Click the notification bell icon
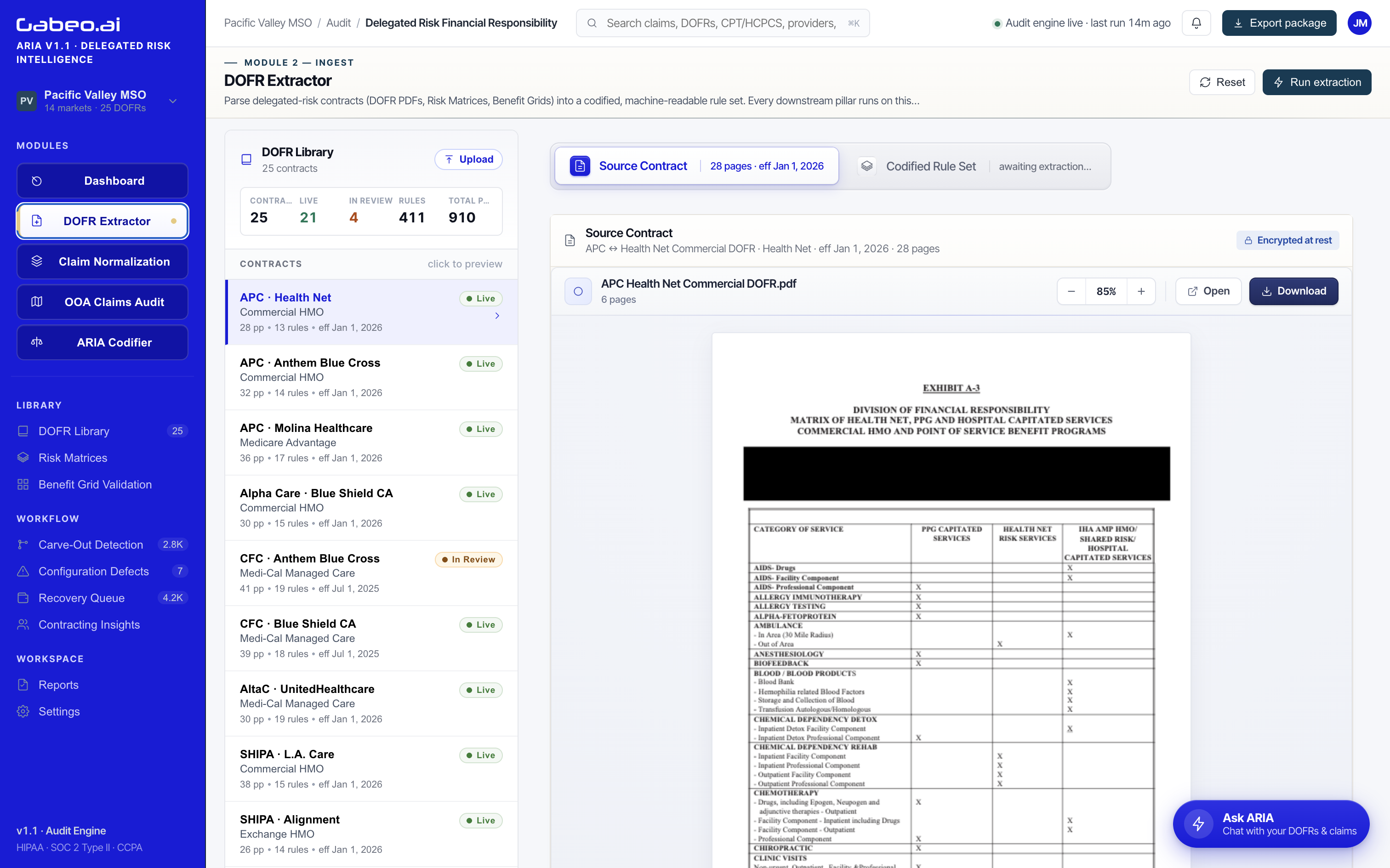The width and height of the screenshot is (1390, 868). (x=1196, y=23)
